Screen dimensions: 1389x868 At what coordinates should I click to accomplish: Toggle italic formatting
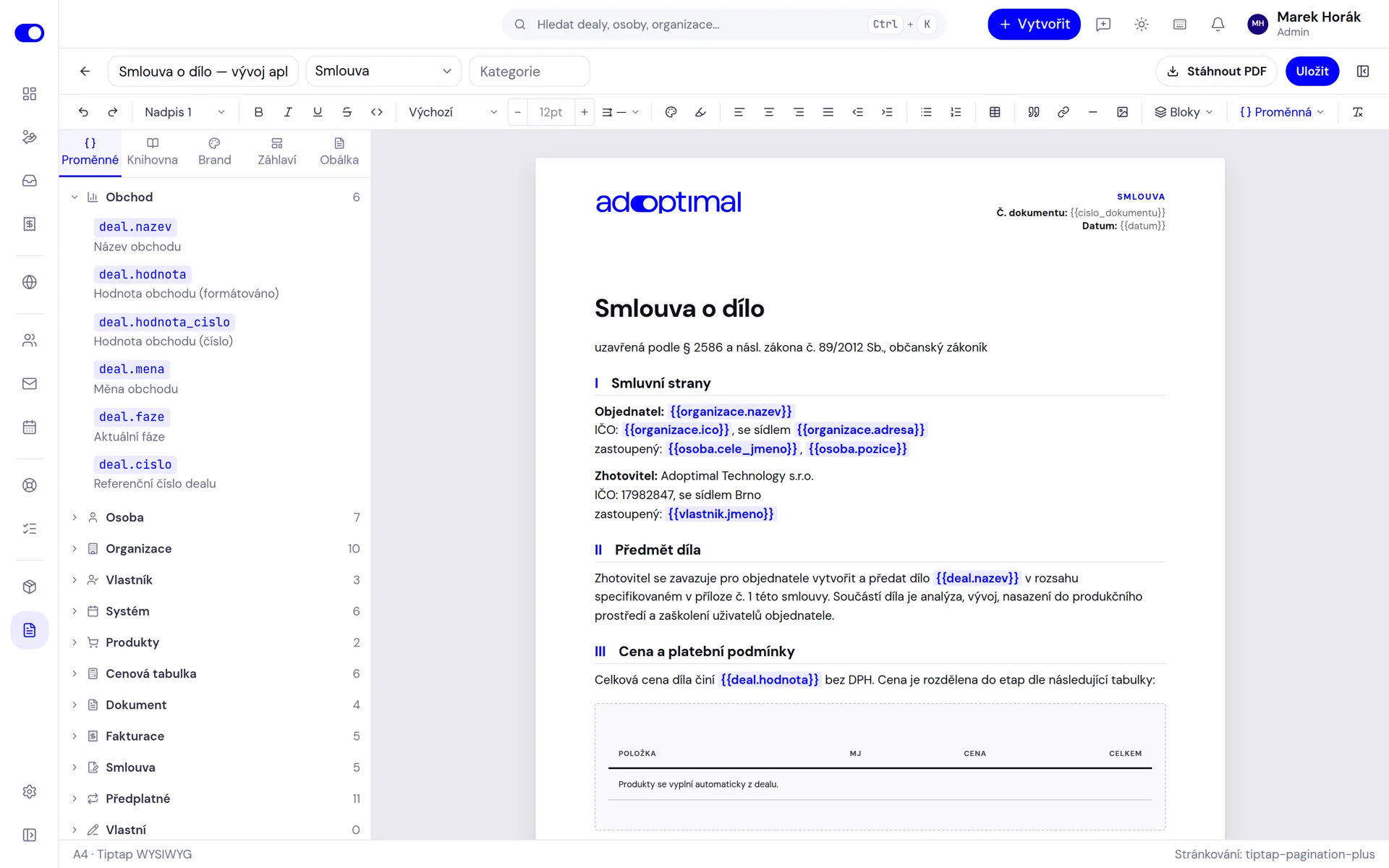[x=288, y=112]
